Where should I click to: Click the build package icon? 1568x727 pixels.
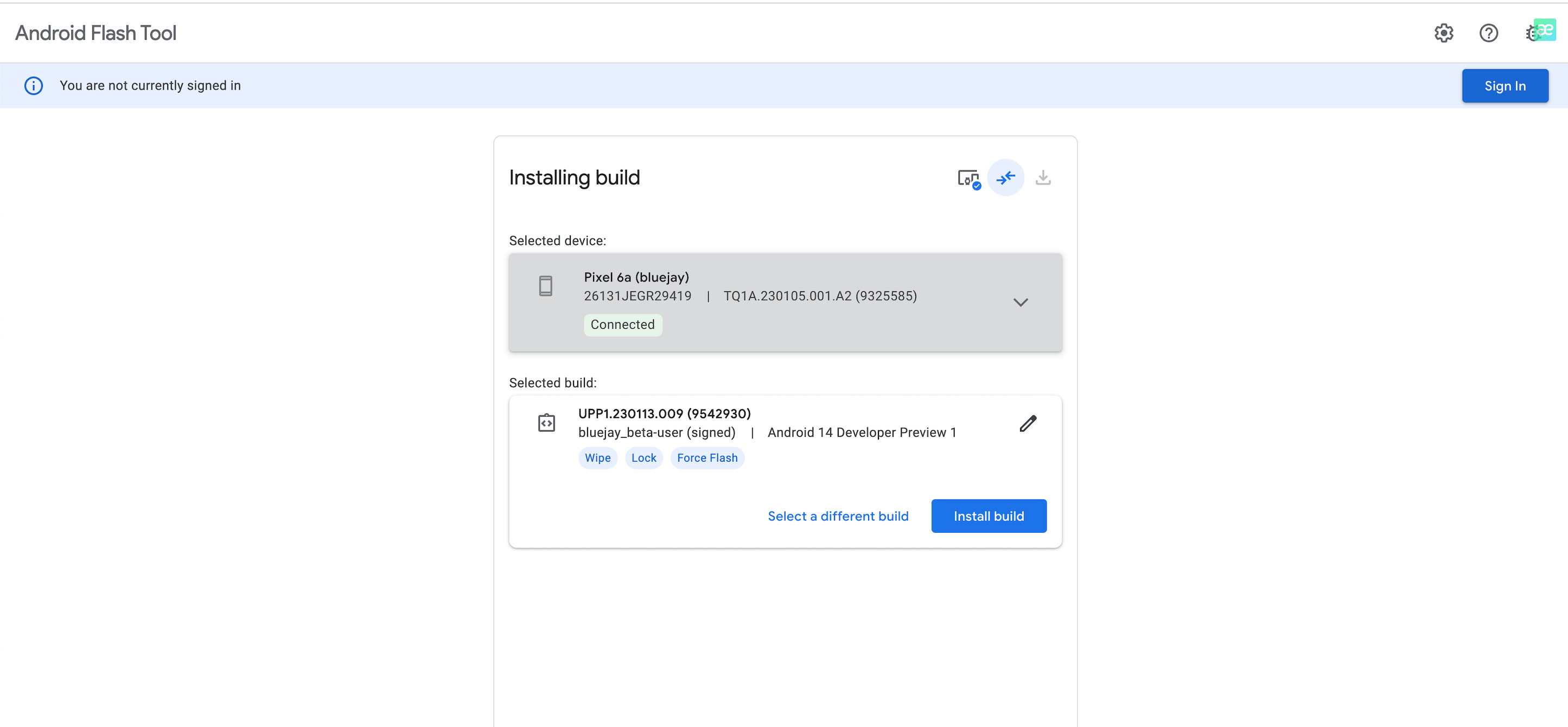click(x=546, y=423)
